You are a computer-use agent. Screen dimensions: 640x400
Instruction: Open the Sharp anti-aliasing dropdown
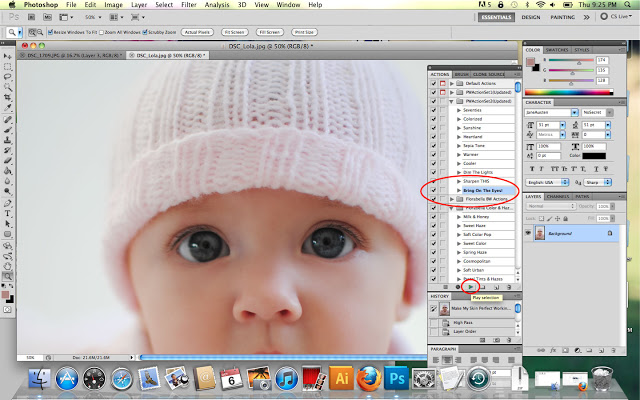point(597,182)
